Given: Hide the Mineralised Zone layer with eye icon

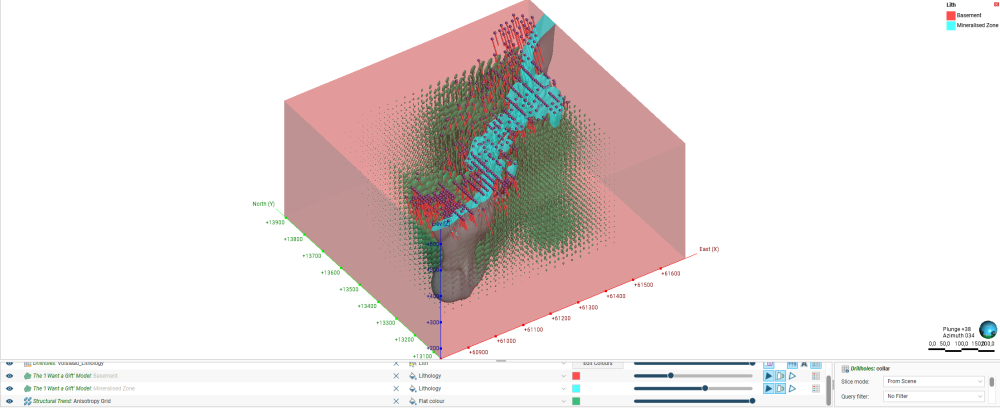Looking at the screenshot, I should 9,388.
